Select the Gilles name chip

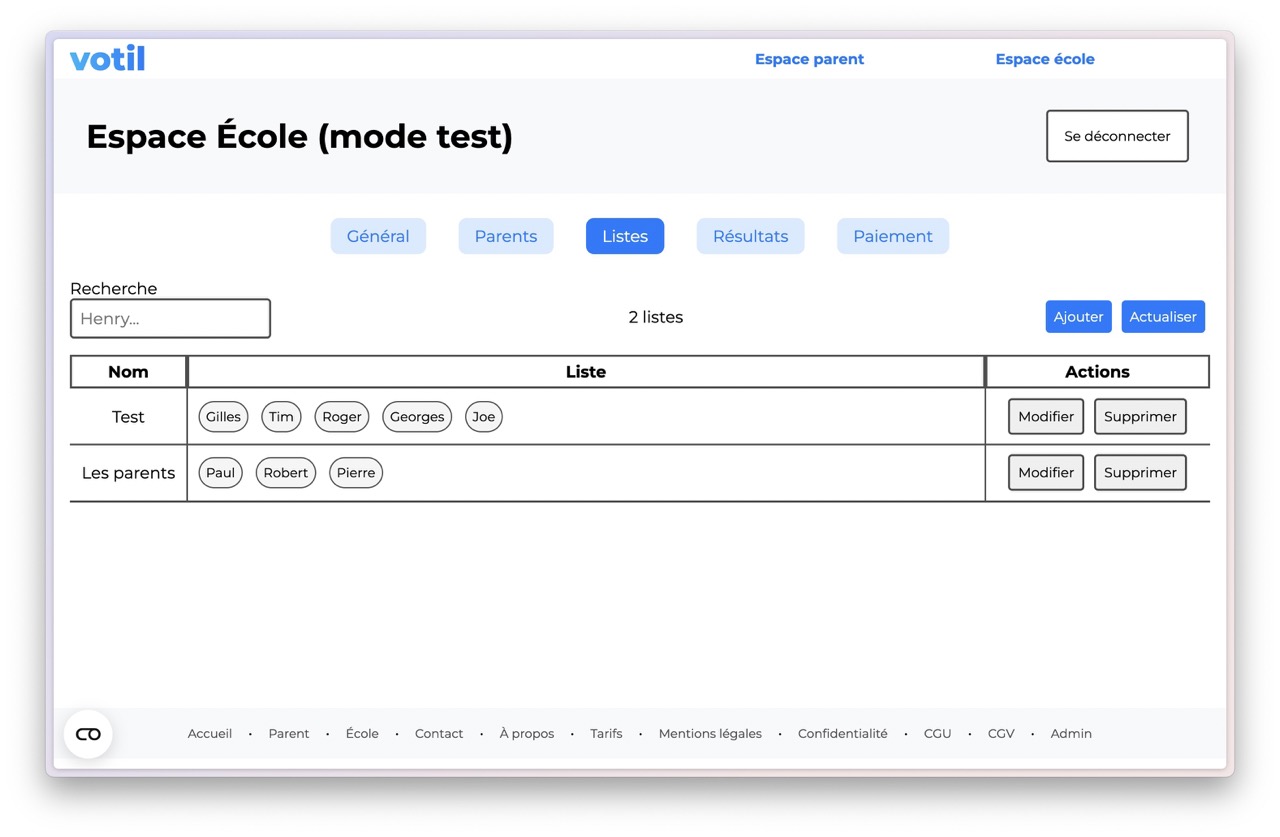click(223, 416)
